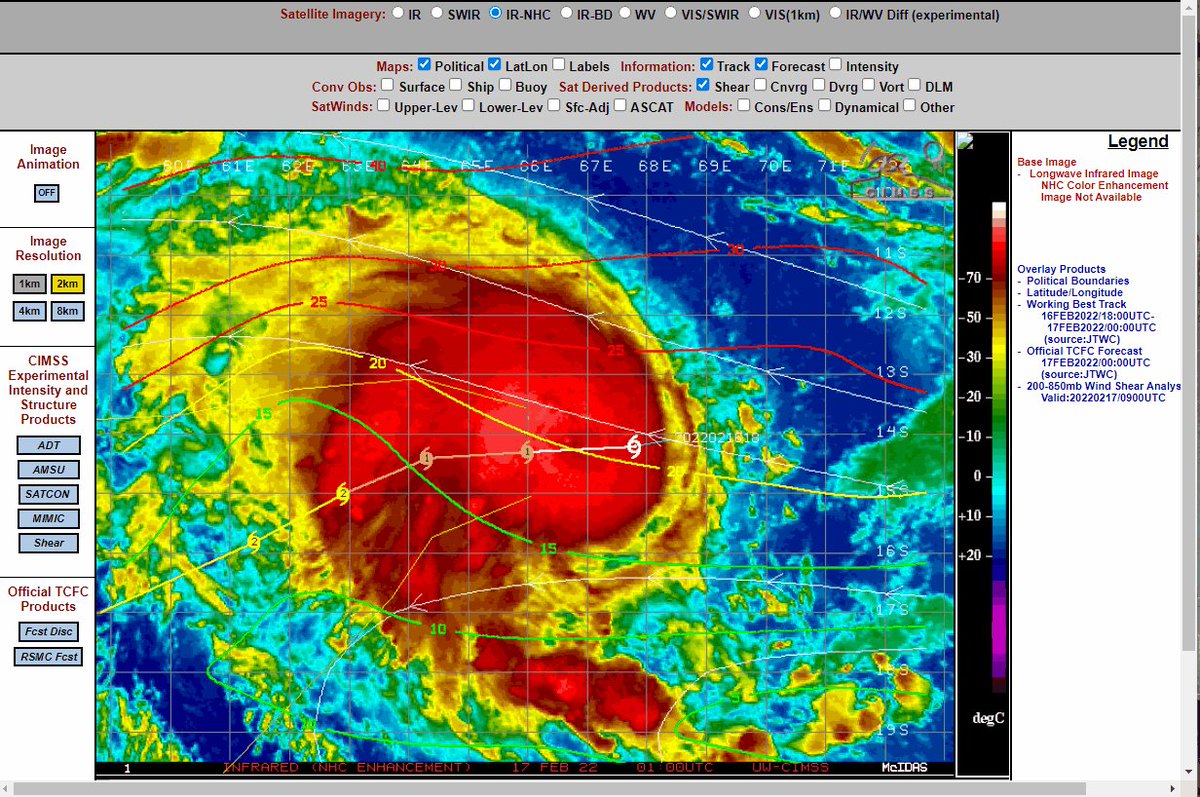
Task: Set image resolution to 4km
Action: pos(29,311)
